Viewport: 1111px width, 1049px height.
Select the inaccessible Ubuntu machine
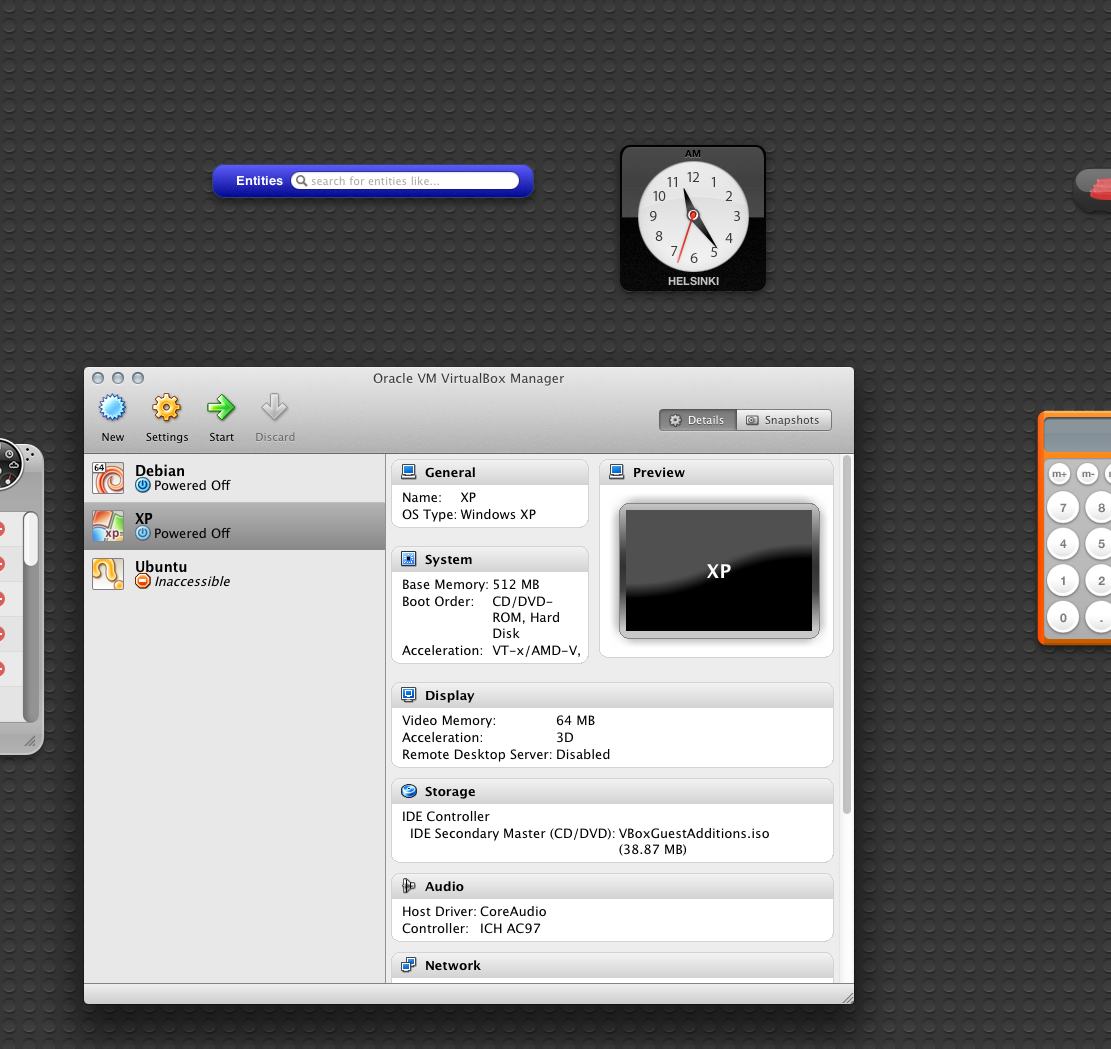[x=235, y=574]
